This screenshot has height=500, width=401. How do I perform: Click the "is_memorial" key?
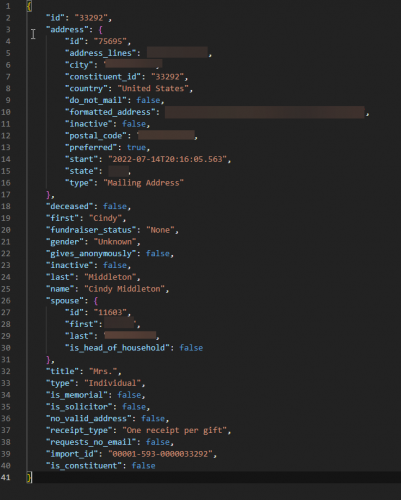(x=77, y=395)
